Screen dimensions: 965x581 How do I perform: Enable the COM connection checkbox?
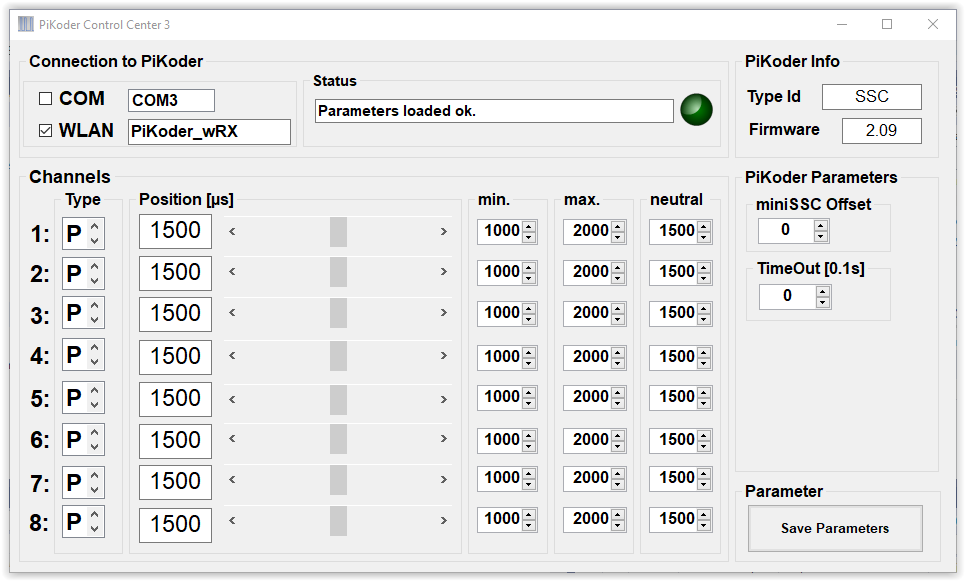pos(46,98)
